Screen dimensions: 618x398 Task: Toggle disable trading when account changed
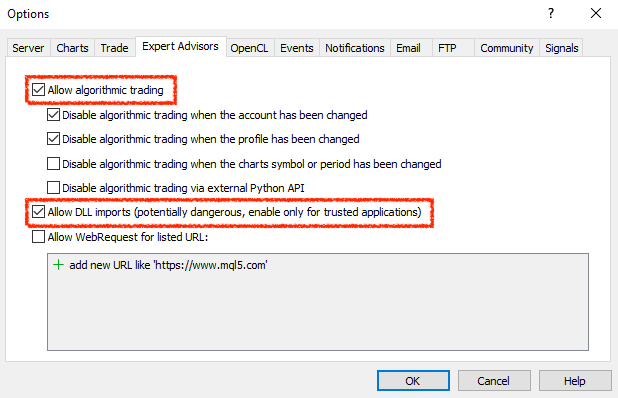pyautogui.click(x=53, y=115)
